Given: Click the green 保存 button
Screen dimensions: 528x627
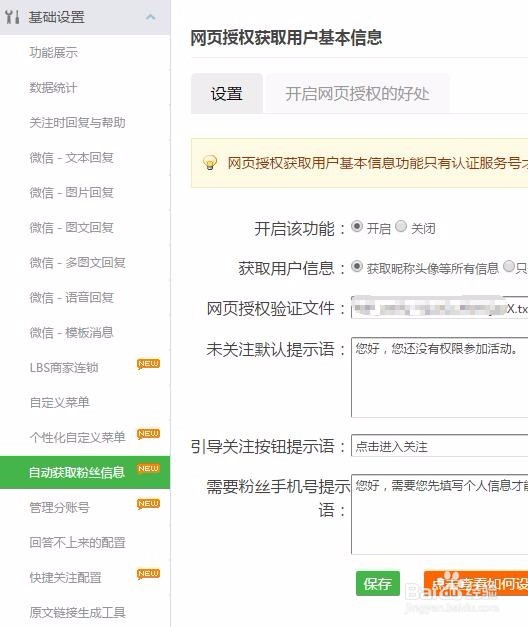Looking at the screenshot, I should (378, 583).
